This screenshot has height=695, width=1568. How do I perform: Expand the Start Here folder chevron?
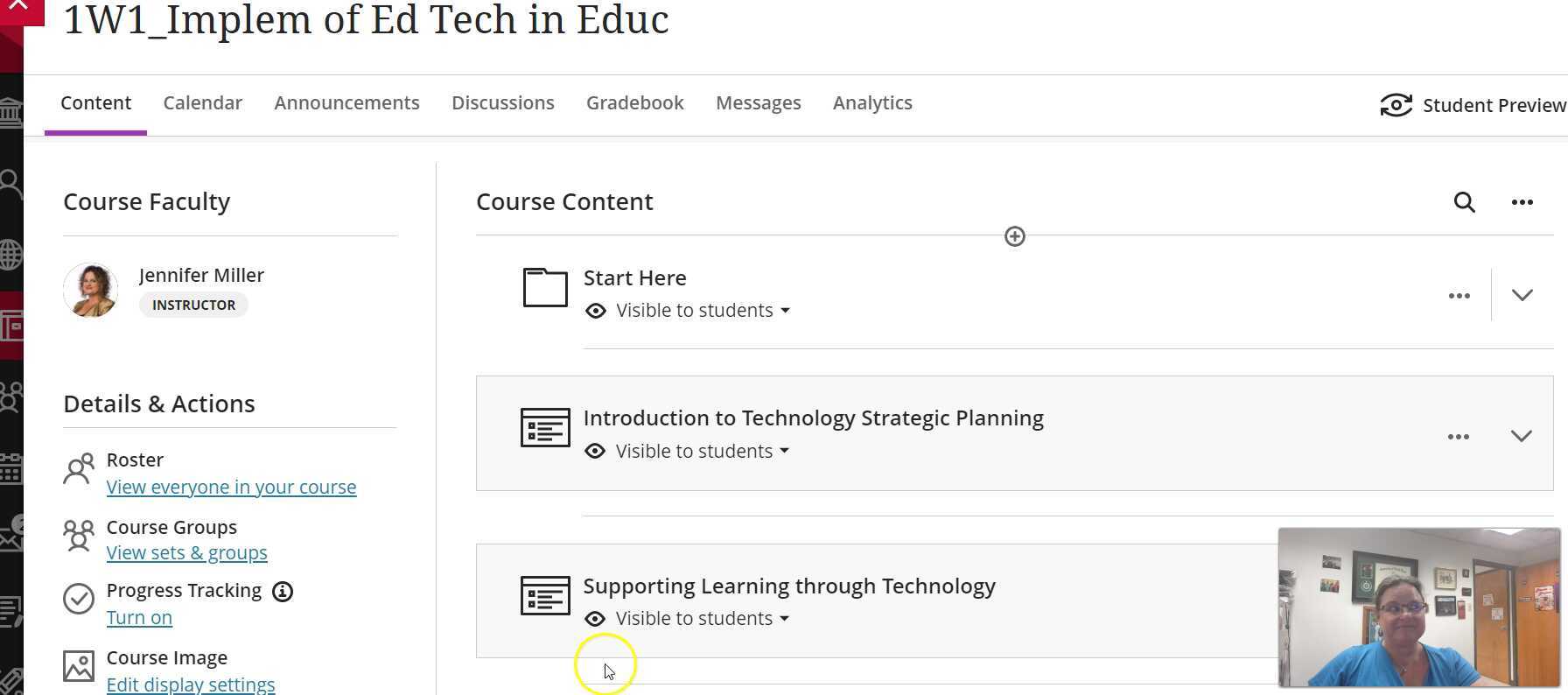(1522, 295)
